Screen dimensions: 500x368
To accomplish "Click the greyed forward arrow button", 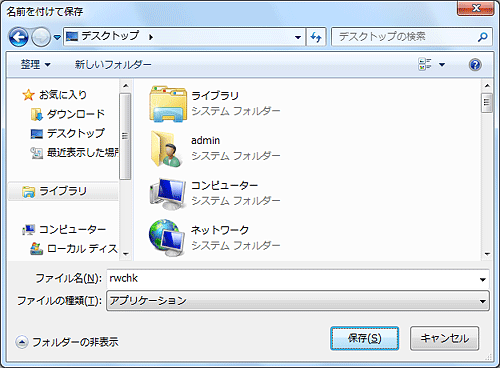I will point(41,37).
